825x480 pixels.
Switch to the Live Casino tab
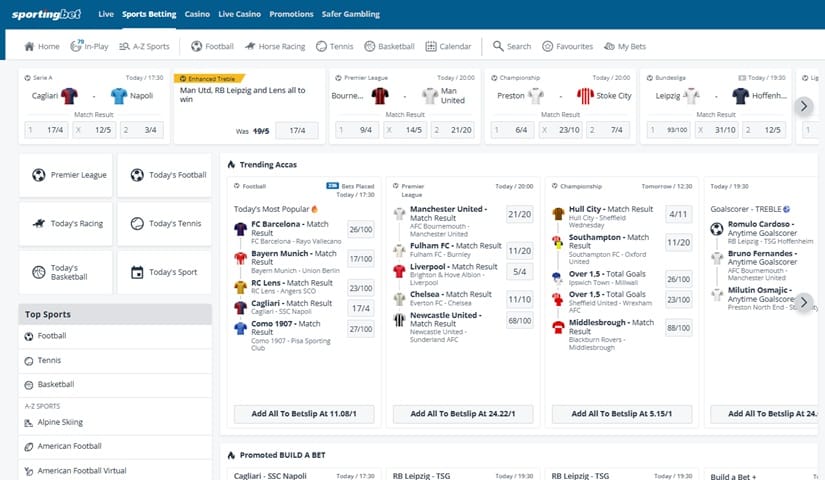(x=239, y=14)
